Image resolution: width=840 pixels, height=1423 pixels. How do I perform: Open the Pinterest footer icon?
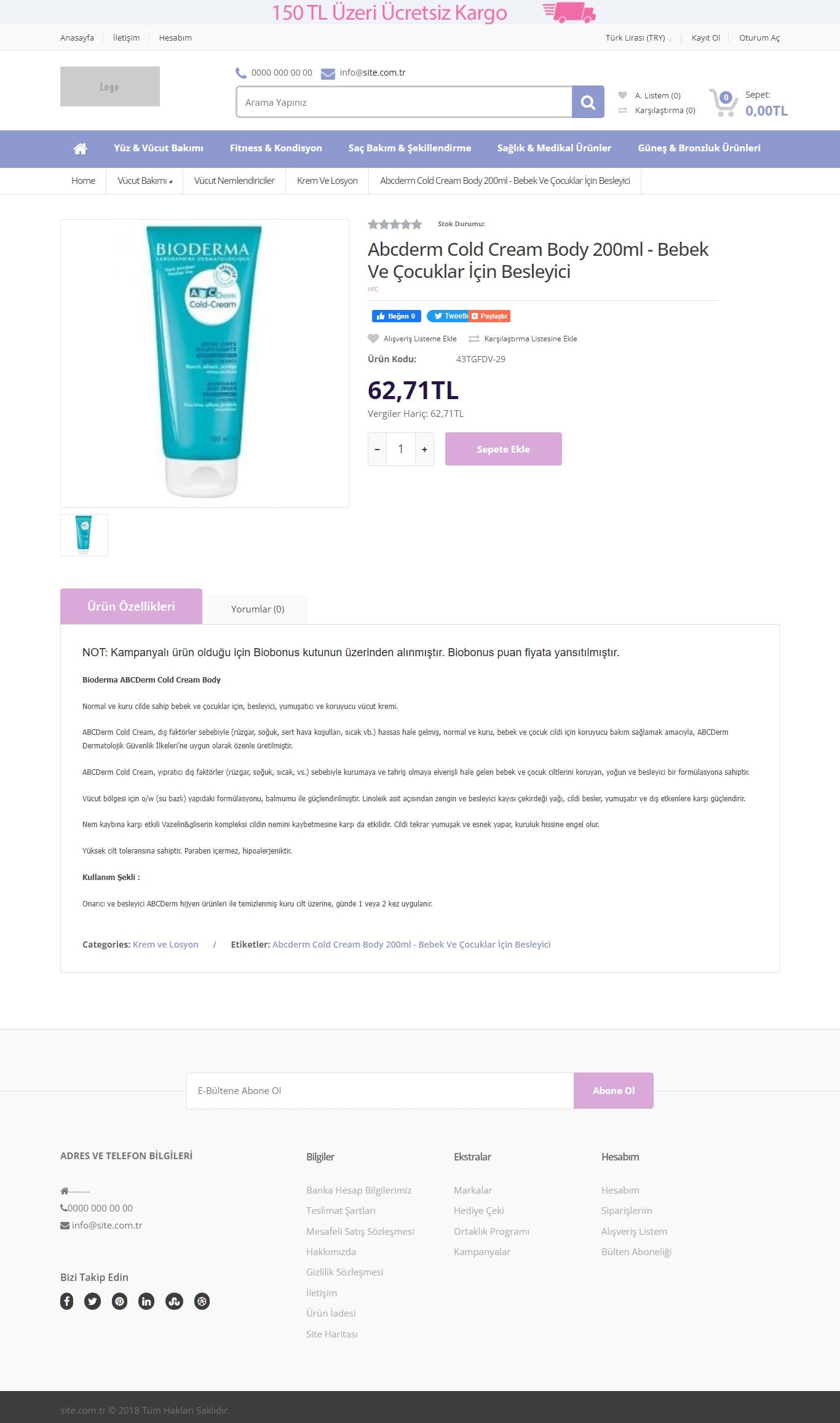tap(120, 1301)
